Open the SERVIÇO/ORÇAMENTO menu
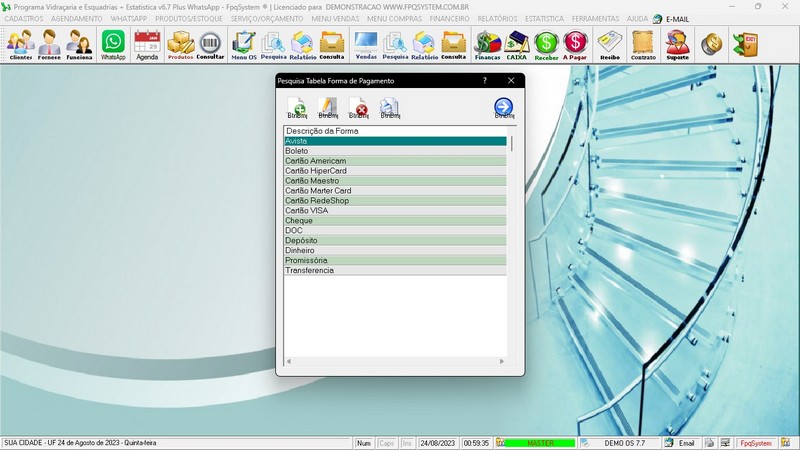 tap(267, 19)
